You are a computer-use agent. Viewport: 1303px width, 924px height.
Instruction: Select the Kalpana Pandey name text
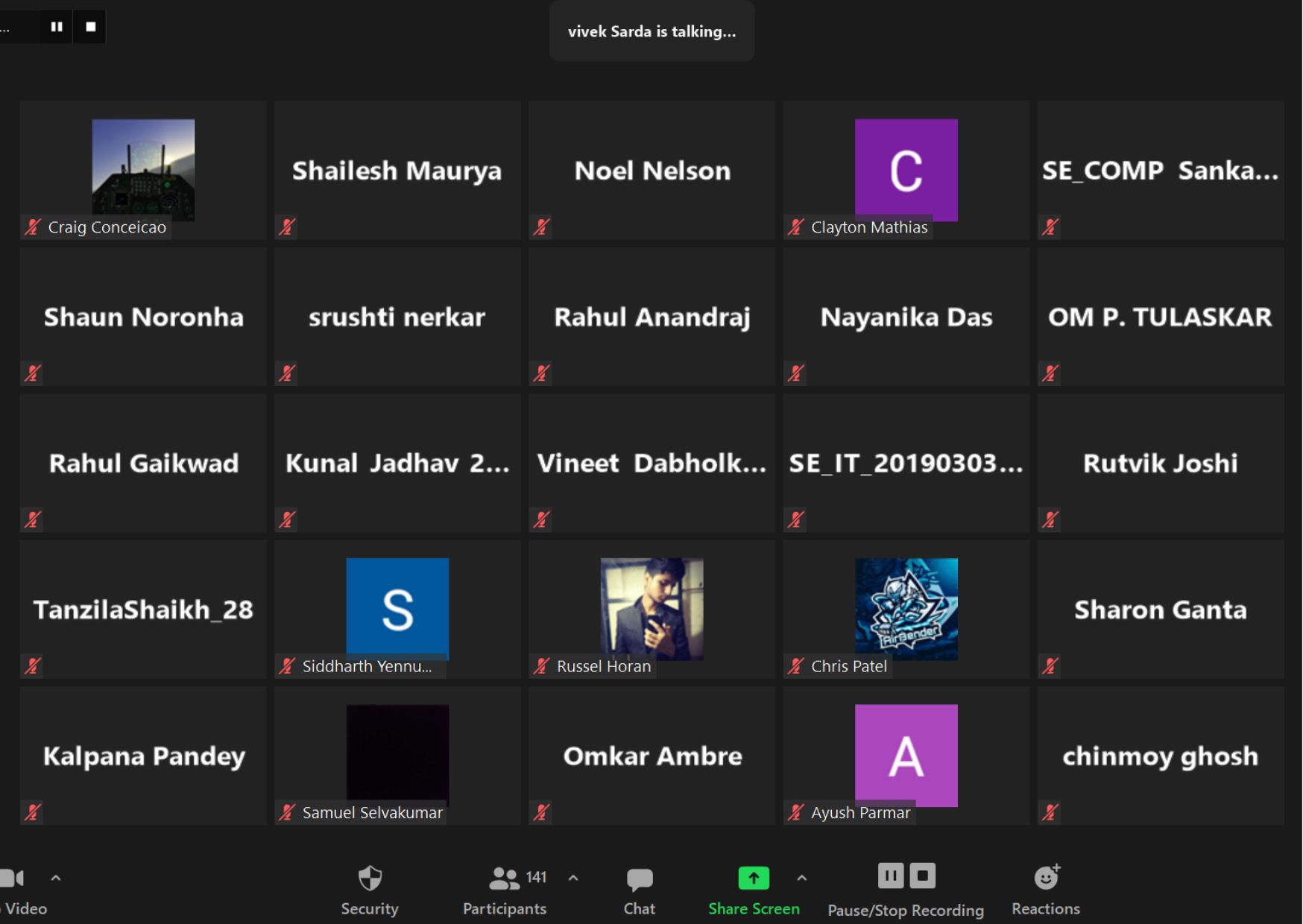(x=144, y=756)
